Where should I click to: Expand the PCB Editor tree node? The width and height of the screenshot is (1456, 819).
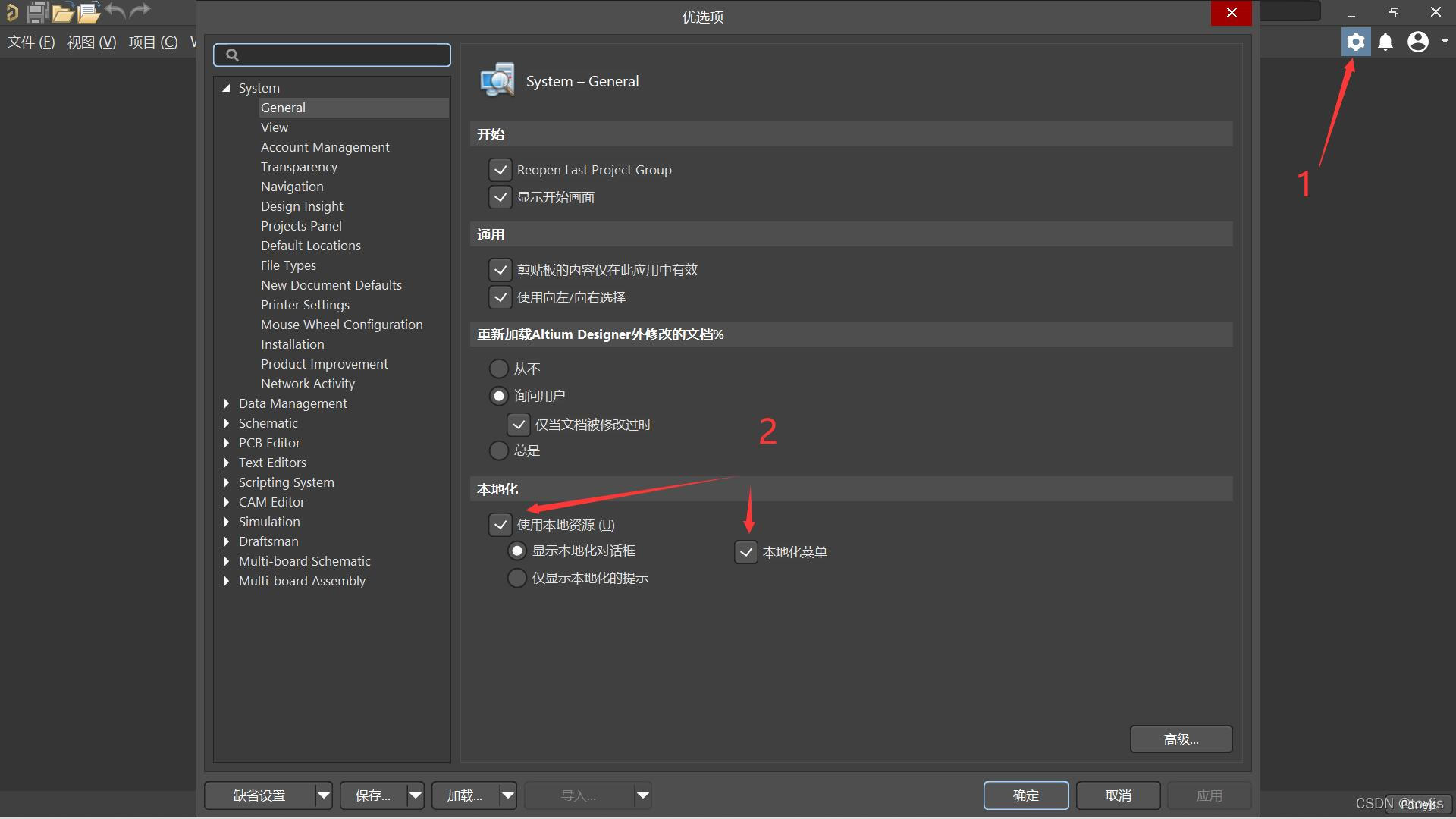click(x=226, y=443)
